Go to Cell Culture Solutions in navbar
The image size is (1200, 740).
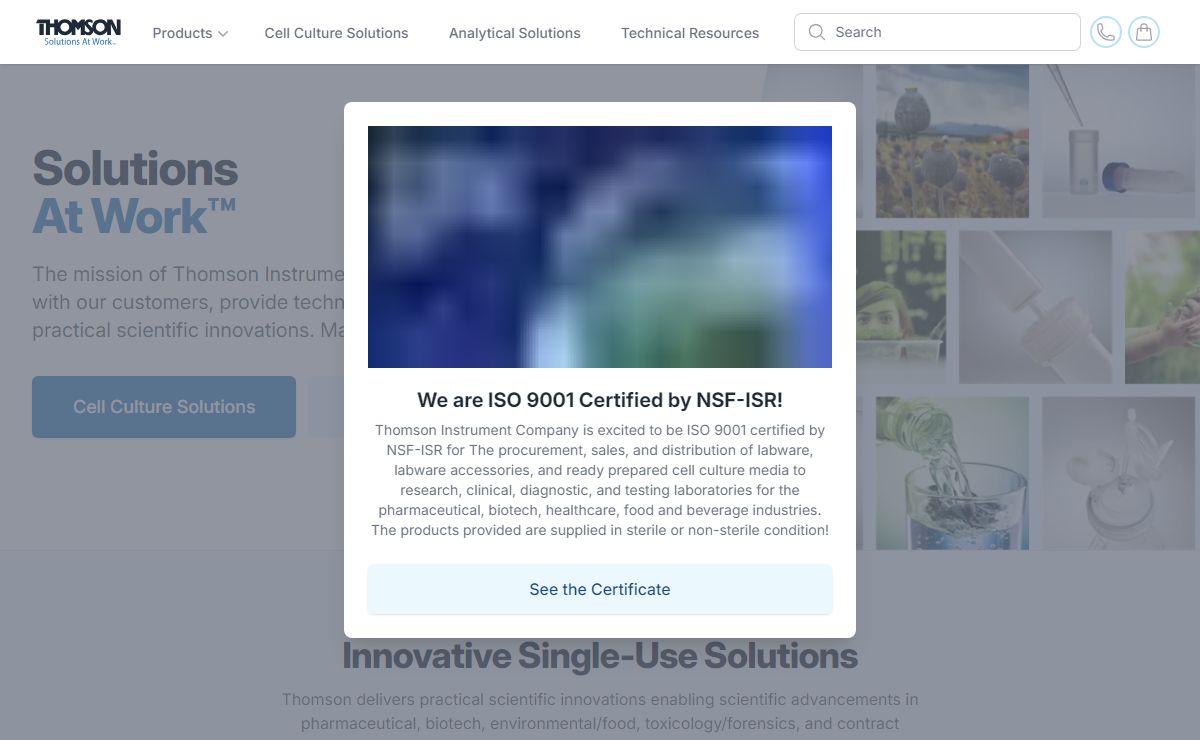[336, 33]
